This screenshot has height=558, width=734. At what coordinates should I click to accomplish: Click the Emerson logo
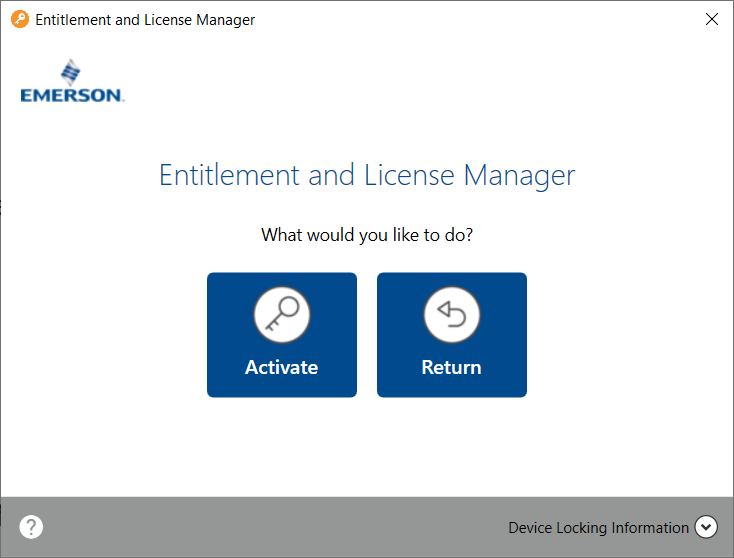point(72,81)
